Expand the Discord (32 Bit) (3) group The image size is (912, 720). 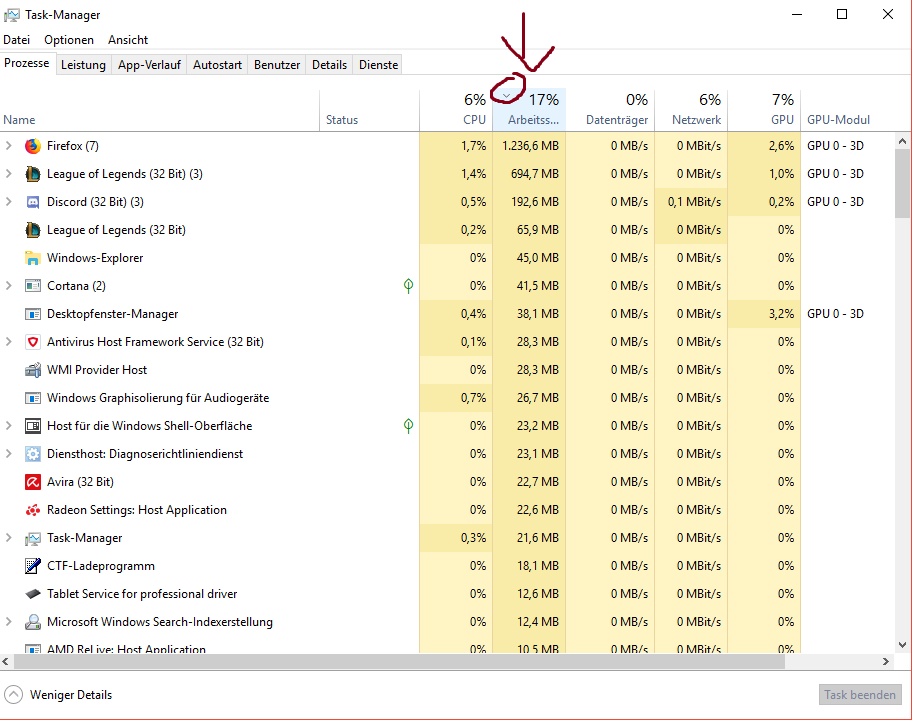tap(9, 201)
